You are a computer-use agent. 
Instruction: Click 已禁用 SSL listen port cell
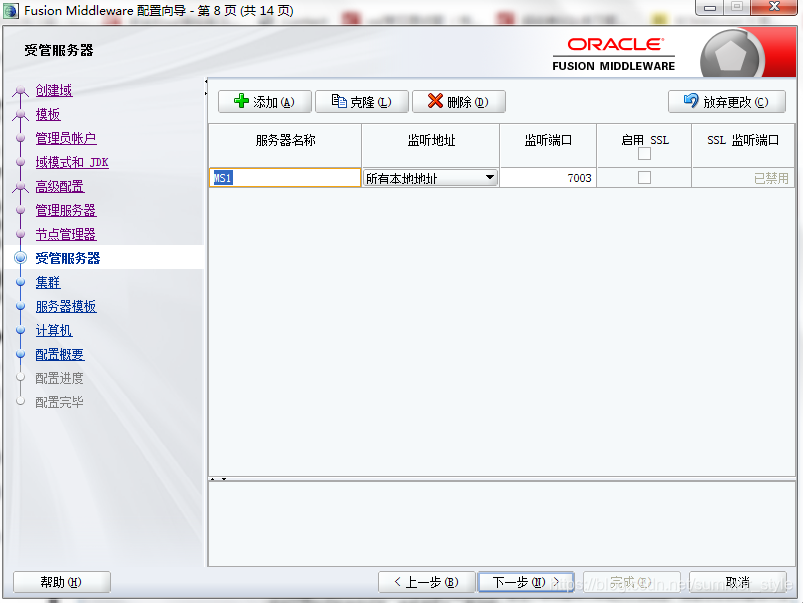tap(743, 178)
